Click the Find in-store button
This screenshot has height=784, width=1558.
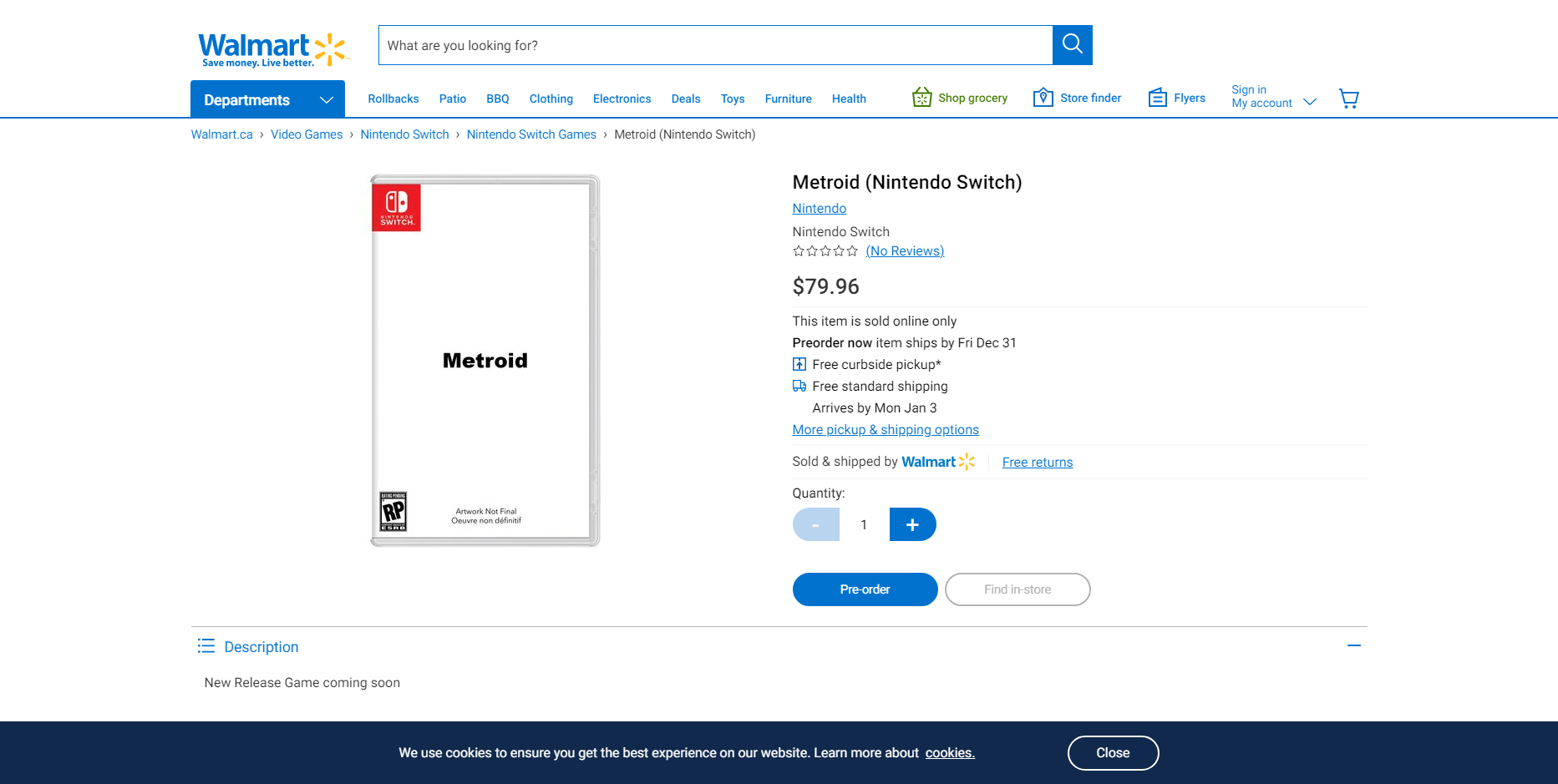point(1018,589)
